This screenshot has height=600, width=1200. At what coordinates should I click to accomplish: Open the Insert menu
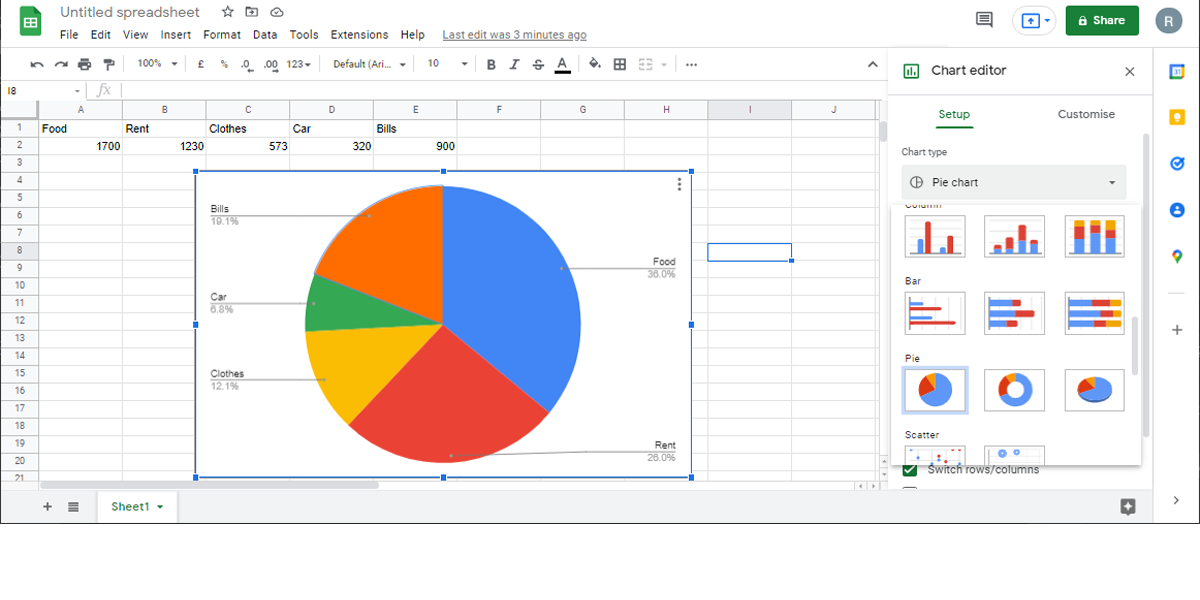click(176, 35)
